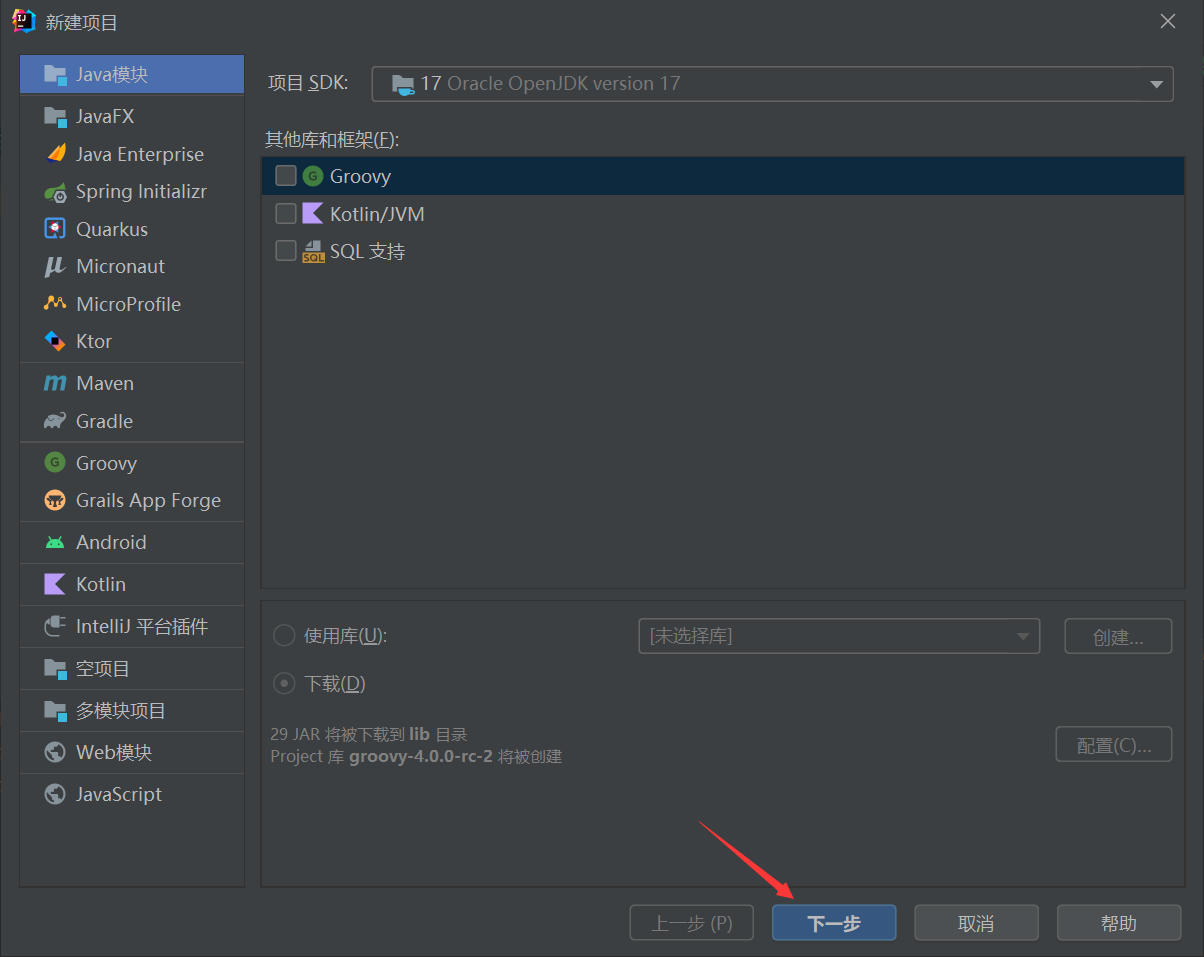Viewport: 1204px width, 957px height.
Task: Click the Quarkus logo icon
Action: [x=55, y=229]
